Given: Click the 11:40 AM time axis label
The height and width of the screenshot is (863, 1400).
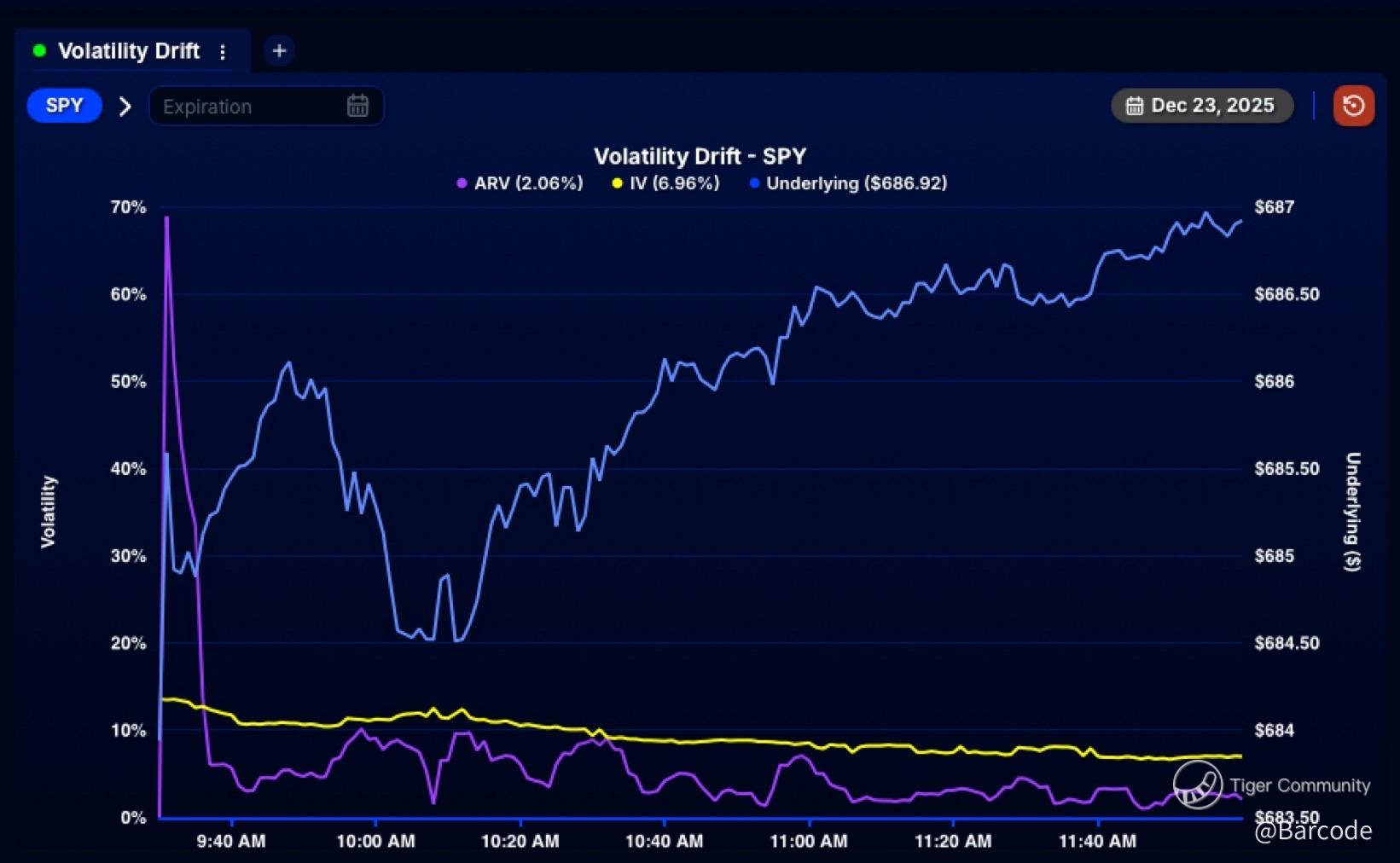Looking at the screenshot, I should [x=1098, y=842].
